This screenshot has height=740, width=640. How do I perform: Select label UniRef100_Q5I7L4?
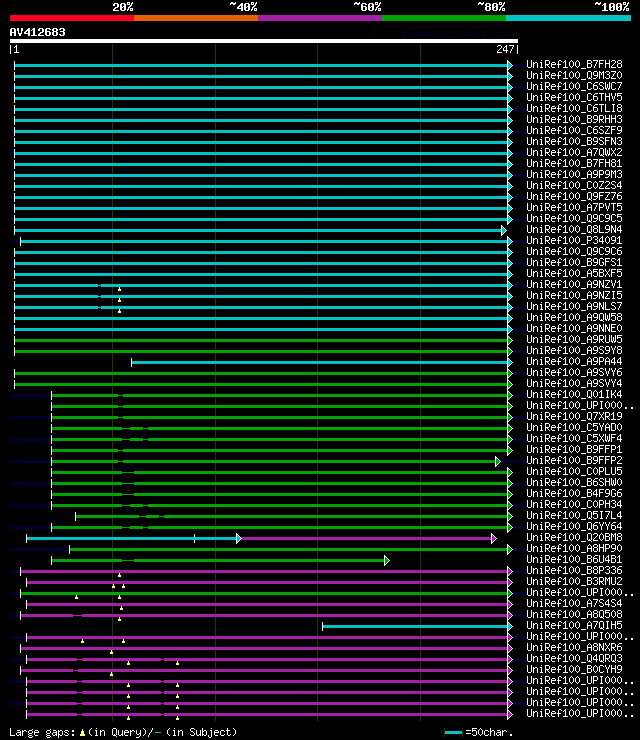(574, 516)
